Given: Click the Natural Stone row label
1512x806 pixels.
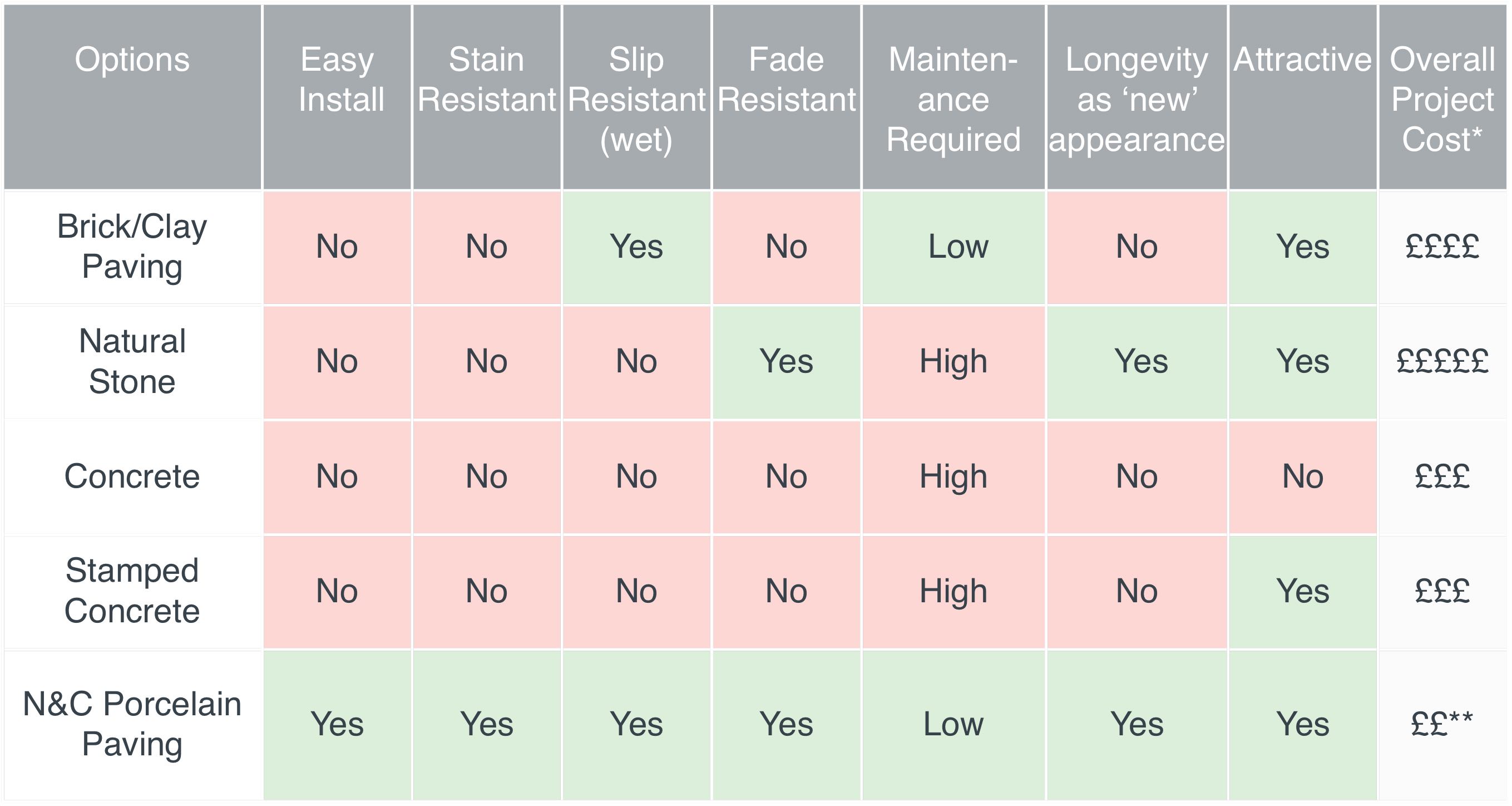Looking at the screenshot, I should 132,362.
